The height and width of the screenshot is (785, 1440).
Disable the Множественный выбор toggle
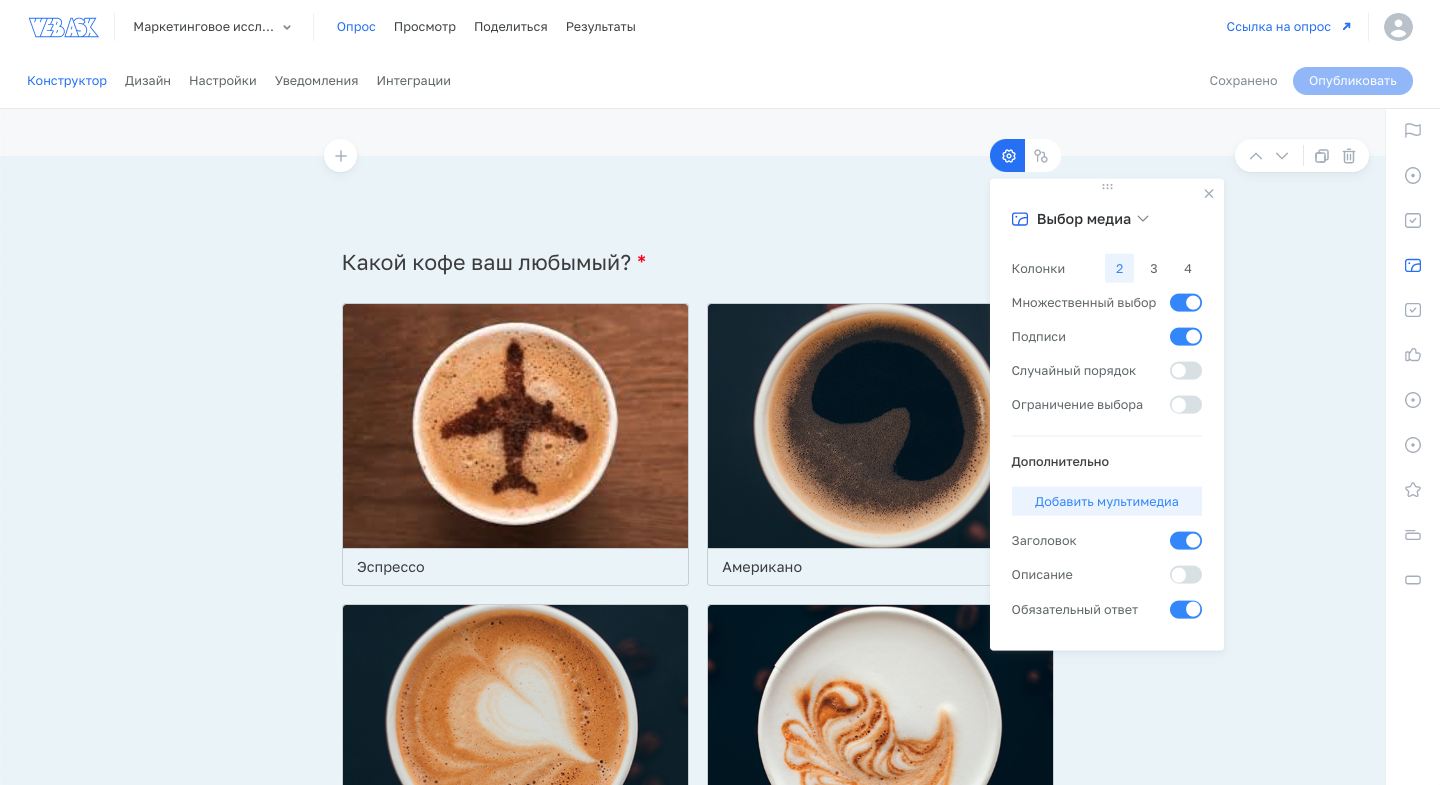tap(1185, 303)
